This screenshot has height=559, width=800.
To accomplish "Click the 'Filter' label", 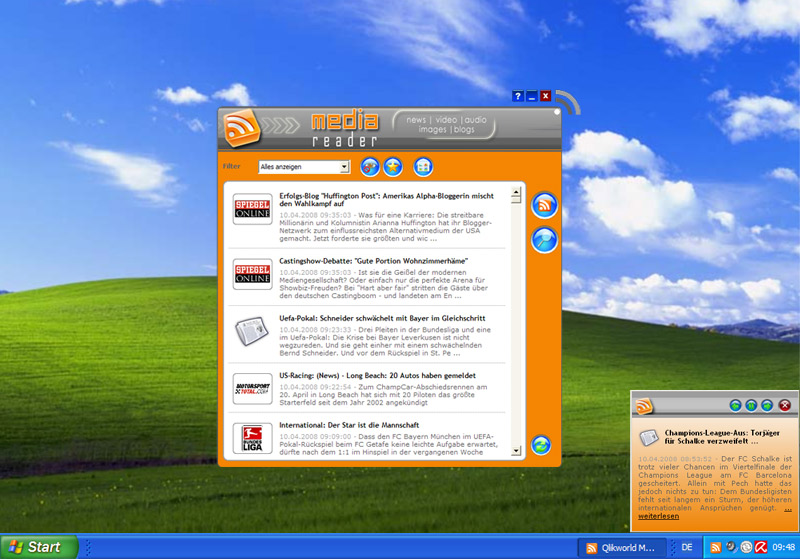I will click(x=232, y=166).
